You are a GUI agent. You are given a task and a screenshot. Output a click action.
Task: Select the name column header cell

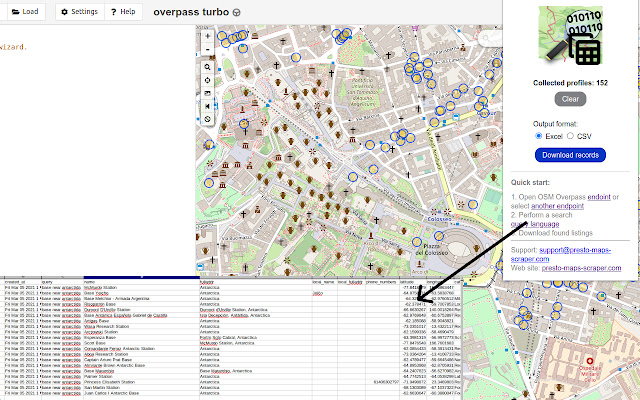coord(142,282)
